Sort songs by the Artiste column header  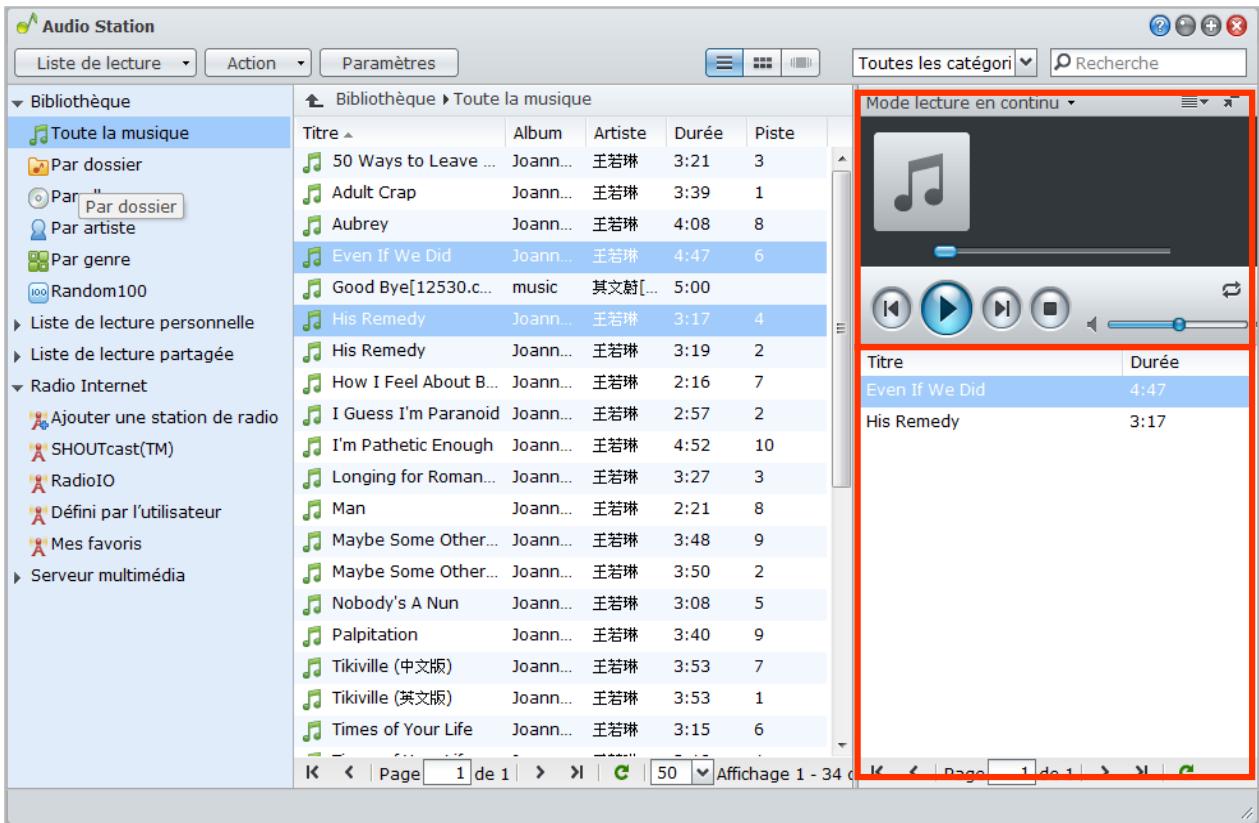pyautogui.click(x=625, y=132)
